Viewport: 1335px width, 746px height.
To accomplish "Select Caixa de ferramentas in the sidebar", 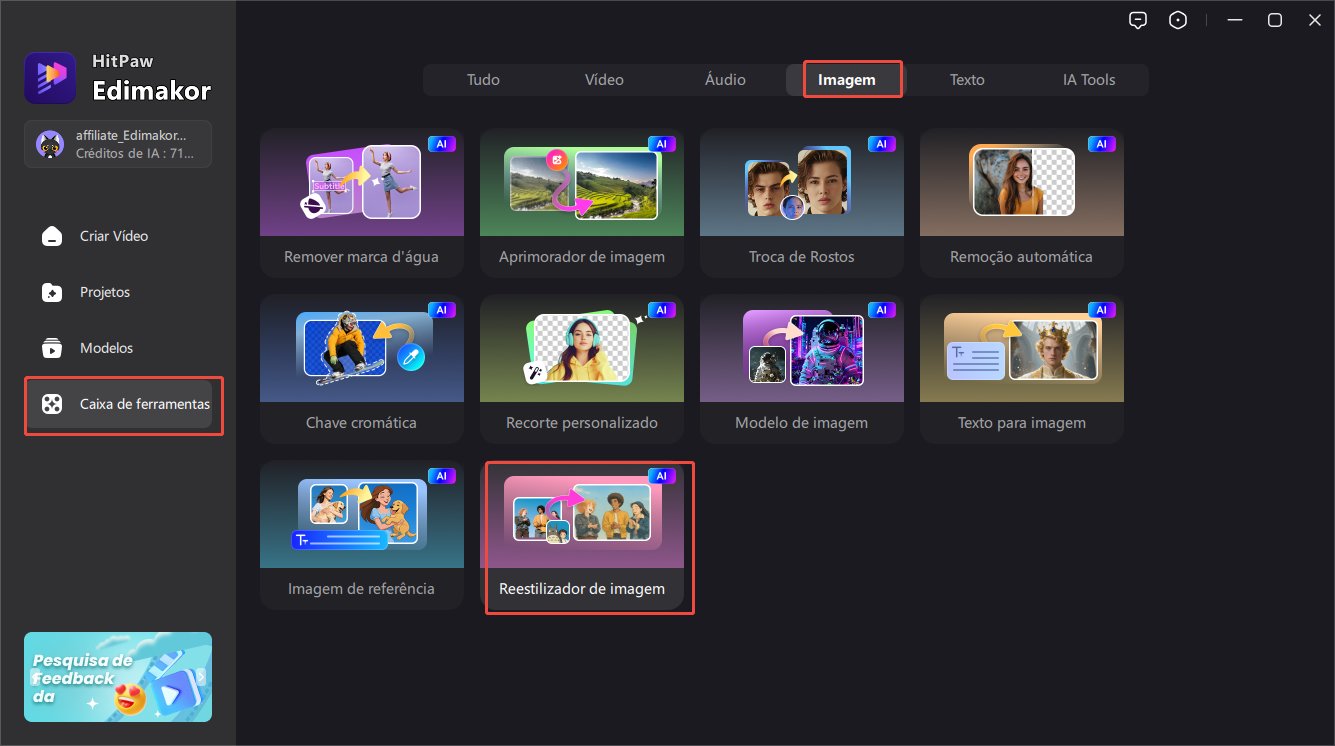I will tap(123, 405).
